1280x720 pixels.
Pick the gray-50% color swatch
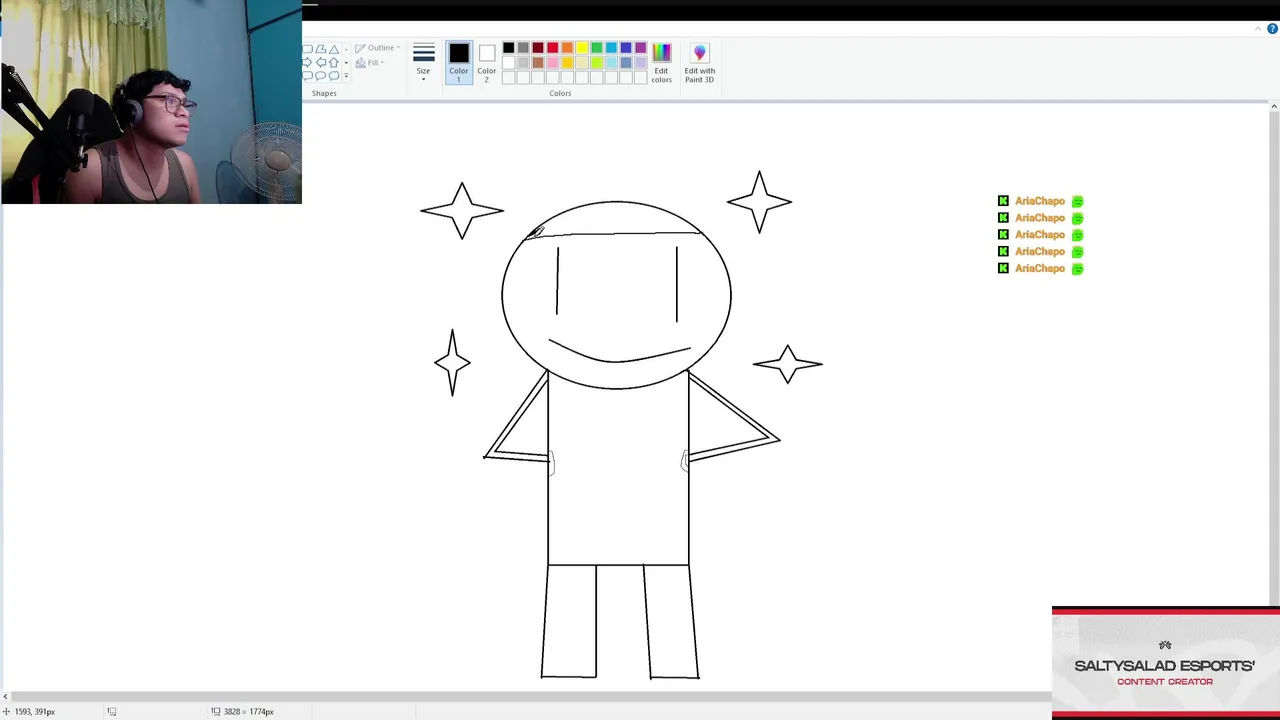tap(523, 48)
